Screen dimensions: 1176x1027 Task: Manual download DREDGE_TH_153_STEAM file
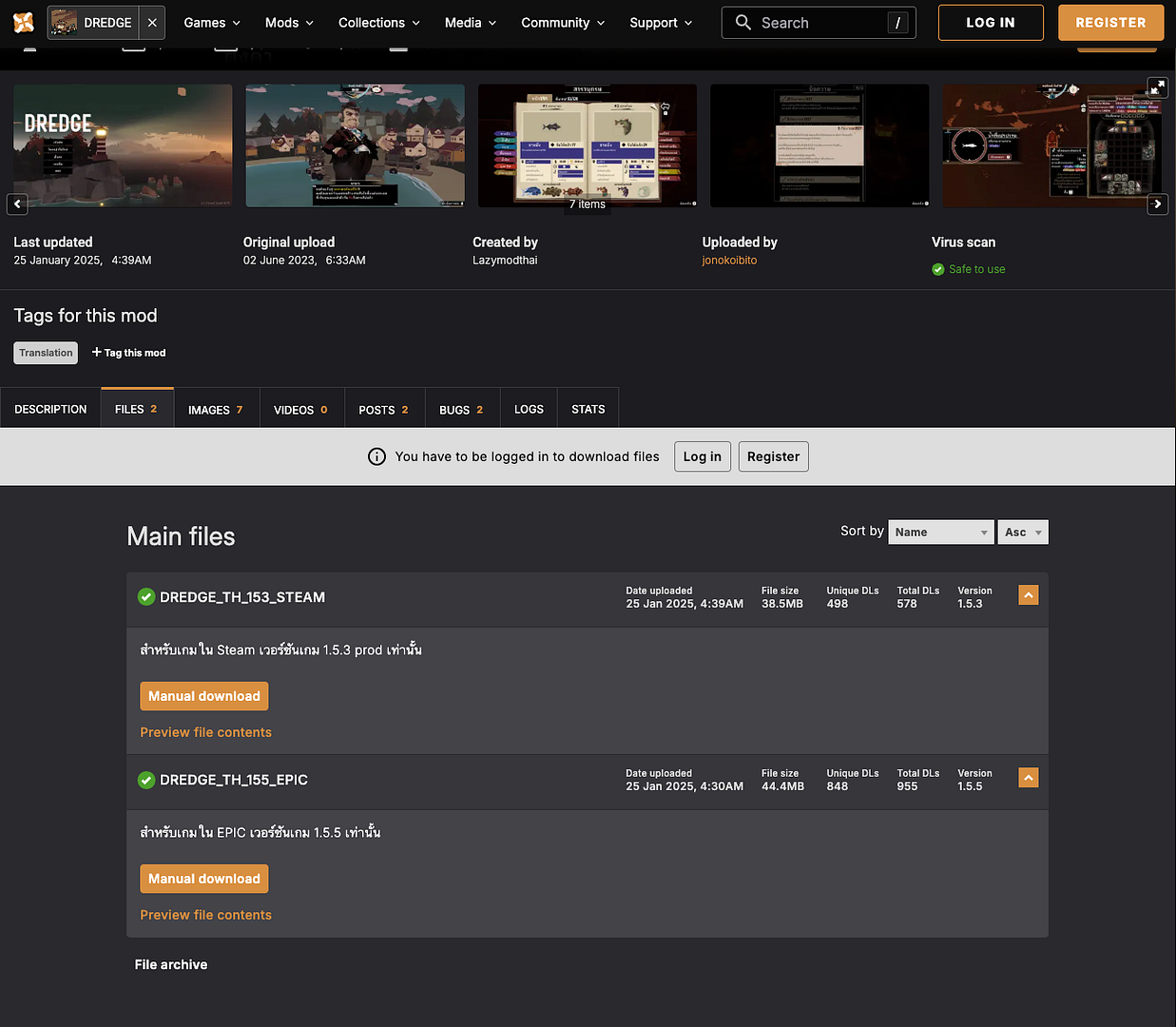coord(204,696)
